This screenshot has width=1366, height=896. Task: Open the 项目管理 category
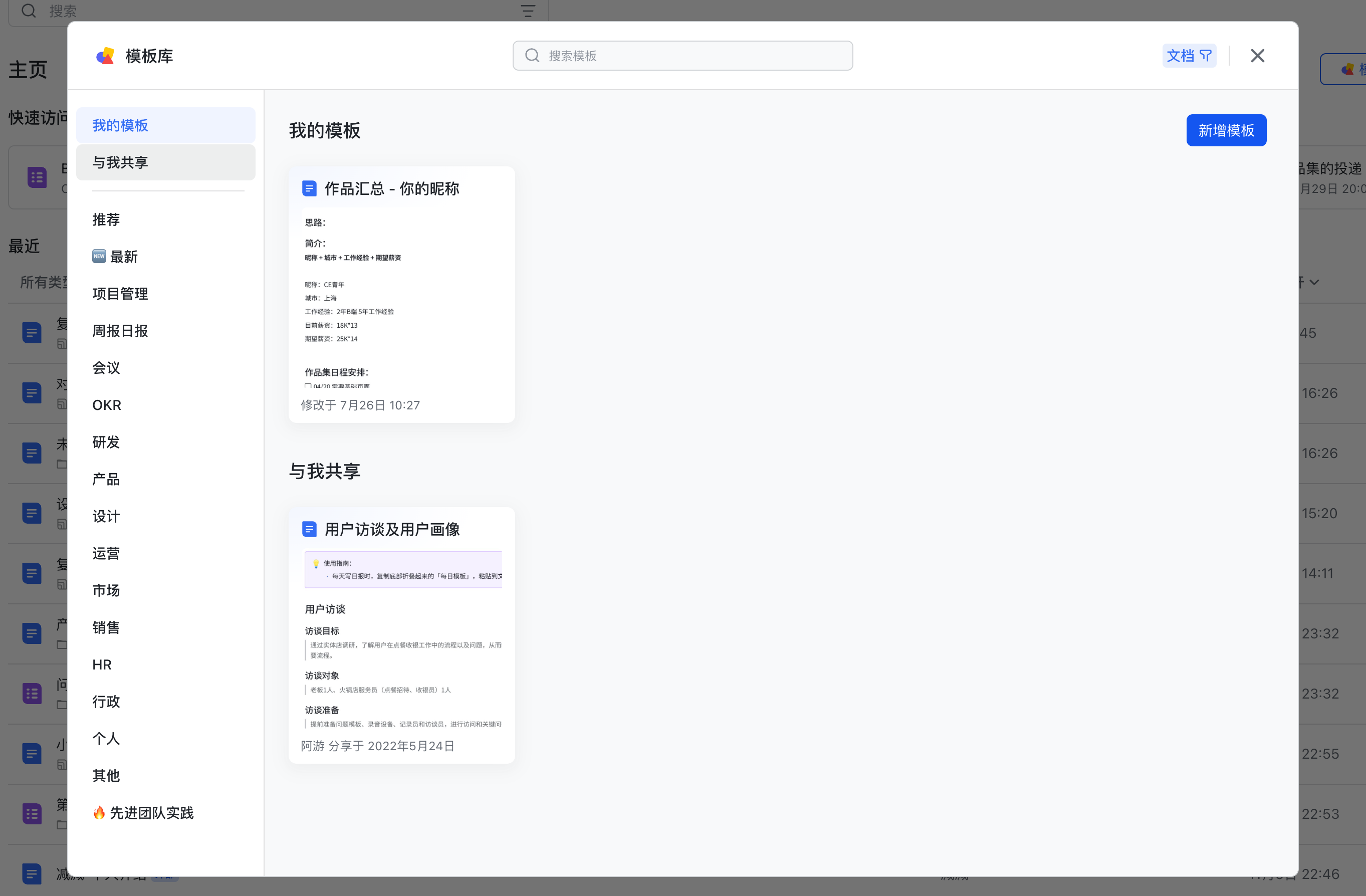[x=165, y=294]
